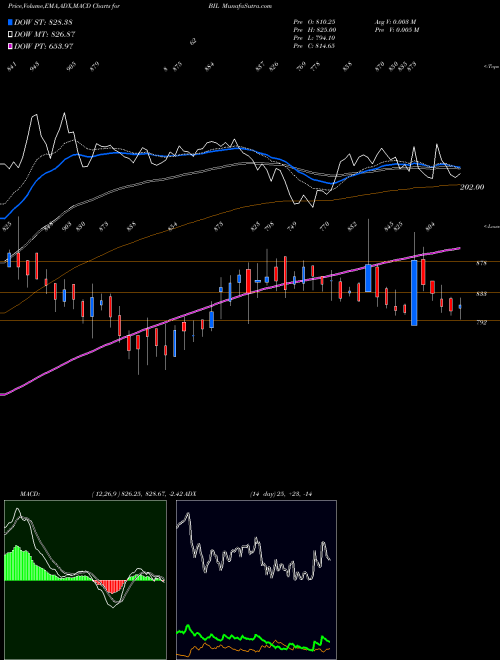The width and height of the screenshot is (500, 660).
Task: Select the 'DOW ST: 828.38' legend label
Action: 44,22
